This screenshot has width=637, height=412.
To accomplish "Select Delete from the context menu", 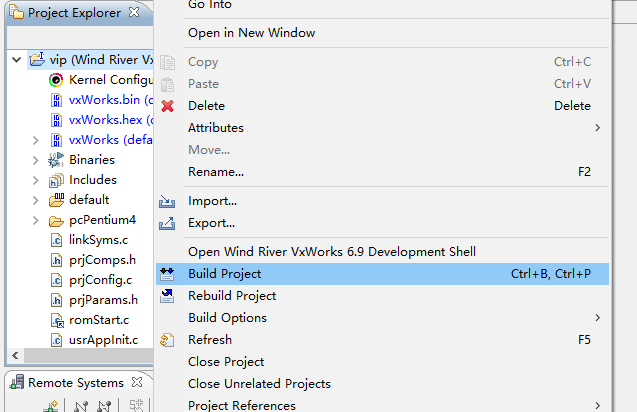I will pos(382,106).
